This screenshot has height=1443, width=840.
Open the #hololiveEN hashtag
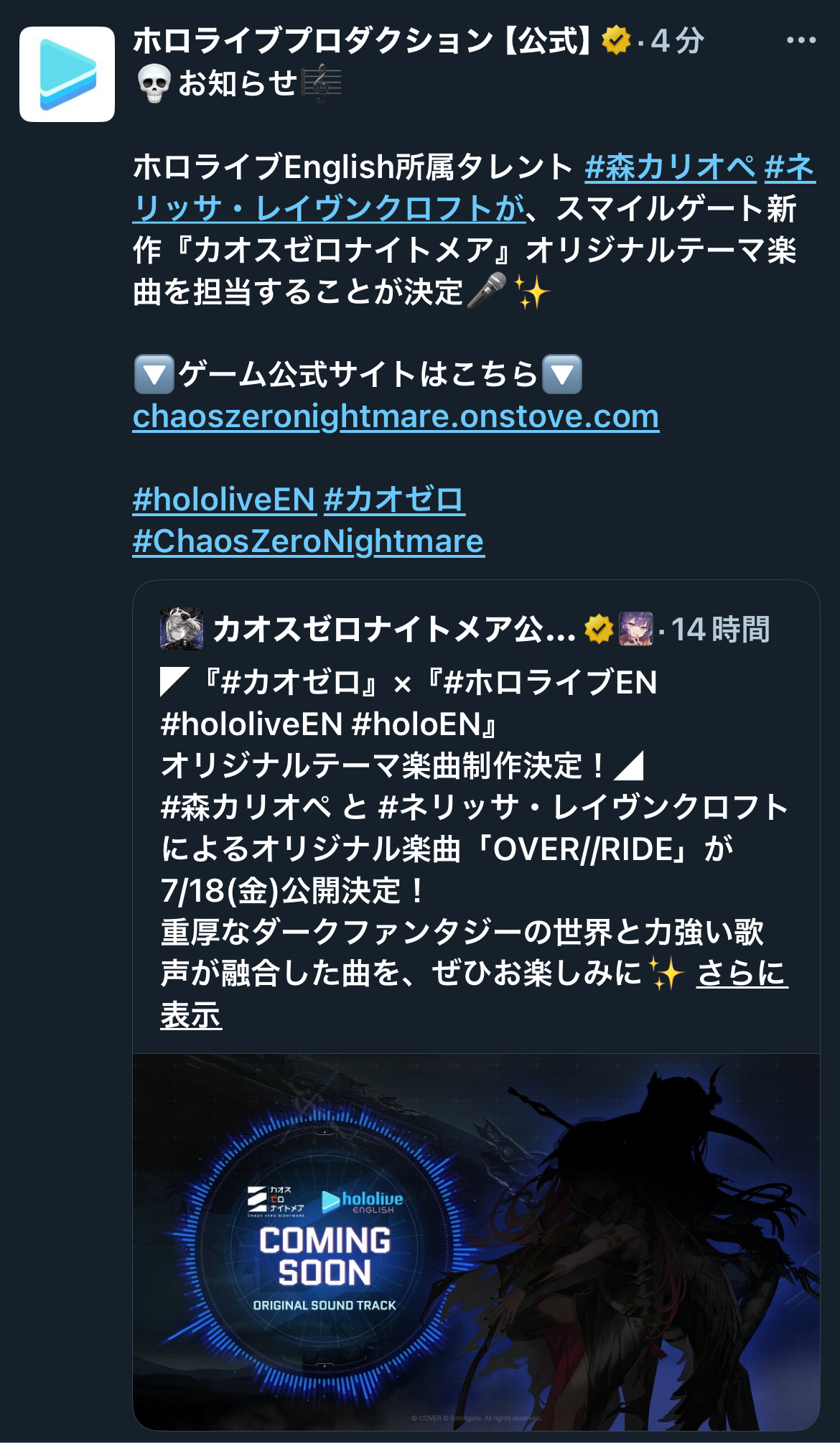[x=224, y=500]
